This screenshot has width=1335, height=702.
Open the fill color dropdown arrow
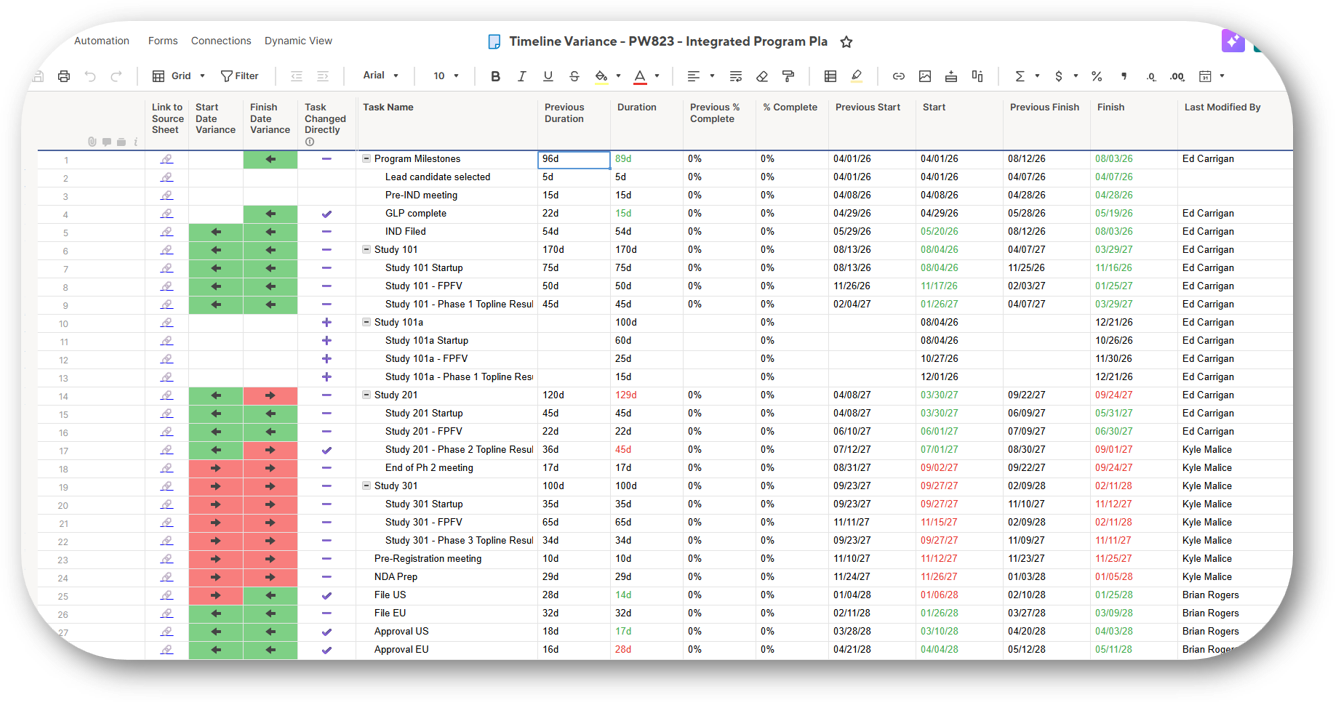[618, 76]
